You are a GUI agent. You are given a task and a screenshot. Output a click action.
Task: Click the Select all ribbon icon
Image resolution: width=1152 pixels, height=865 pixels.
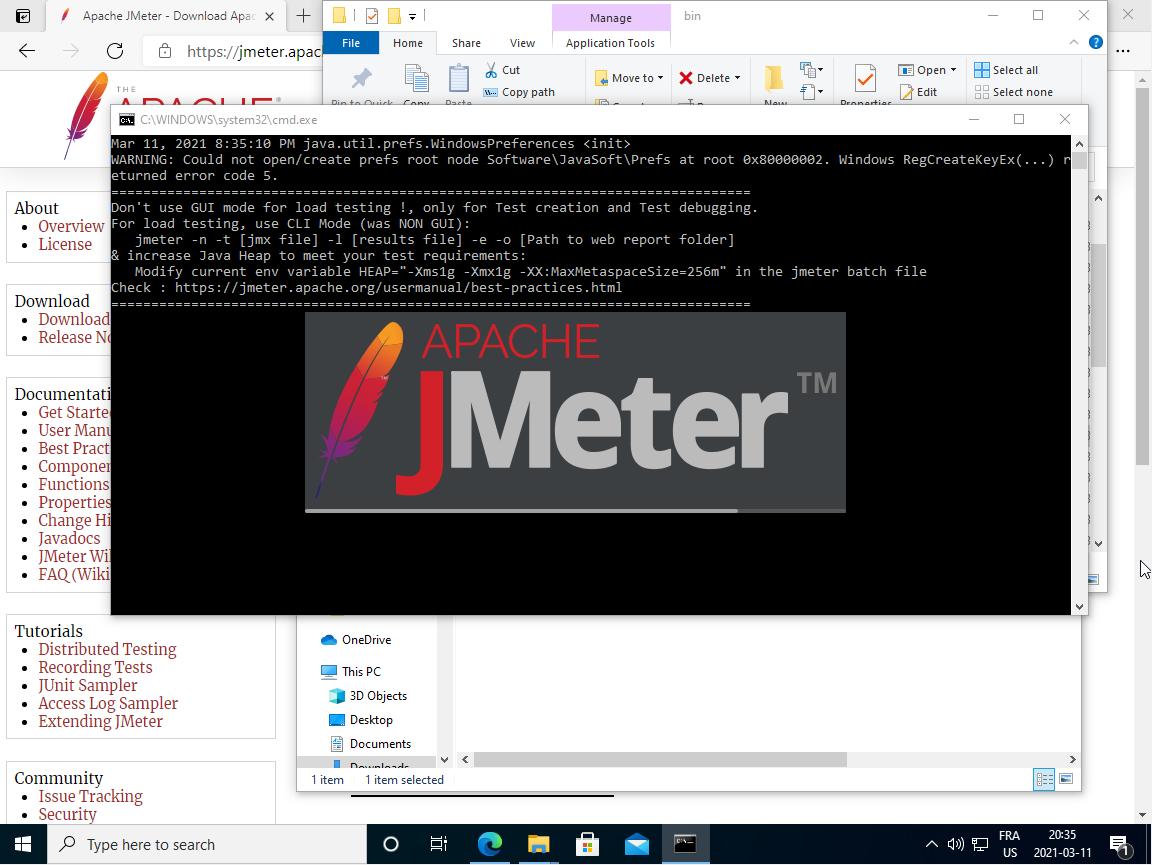click(x=982, y=70)
